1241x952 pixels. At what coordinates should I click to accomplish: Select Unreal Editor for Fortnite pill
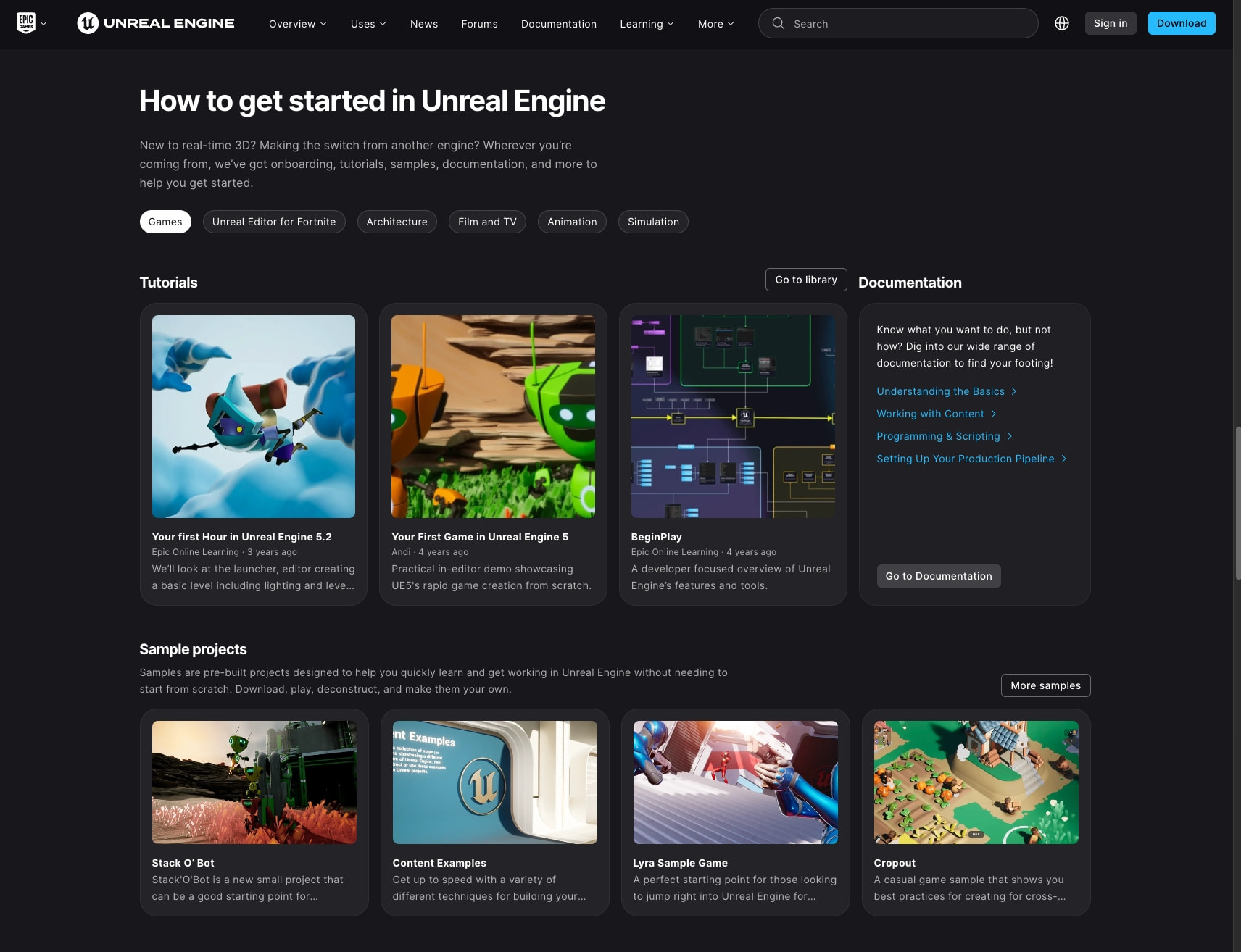[274, 222]
